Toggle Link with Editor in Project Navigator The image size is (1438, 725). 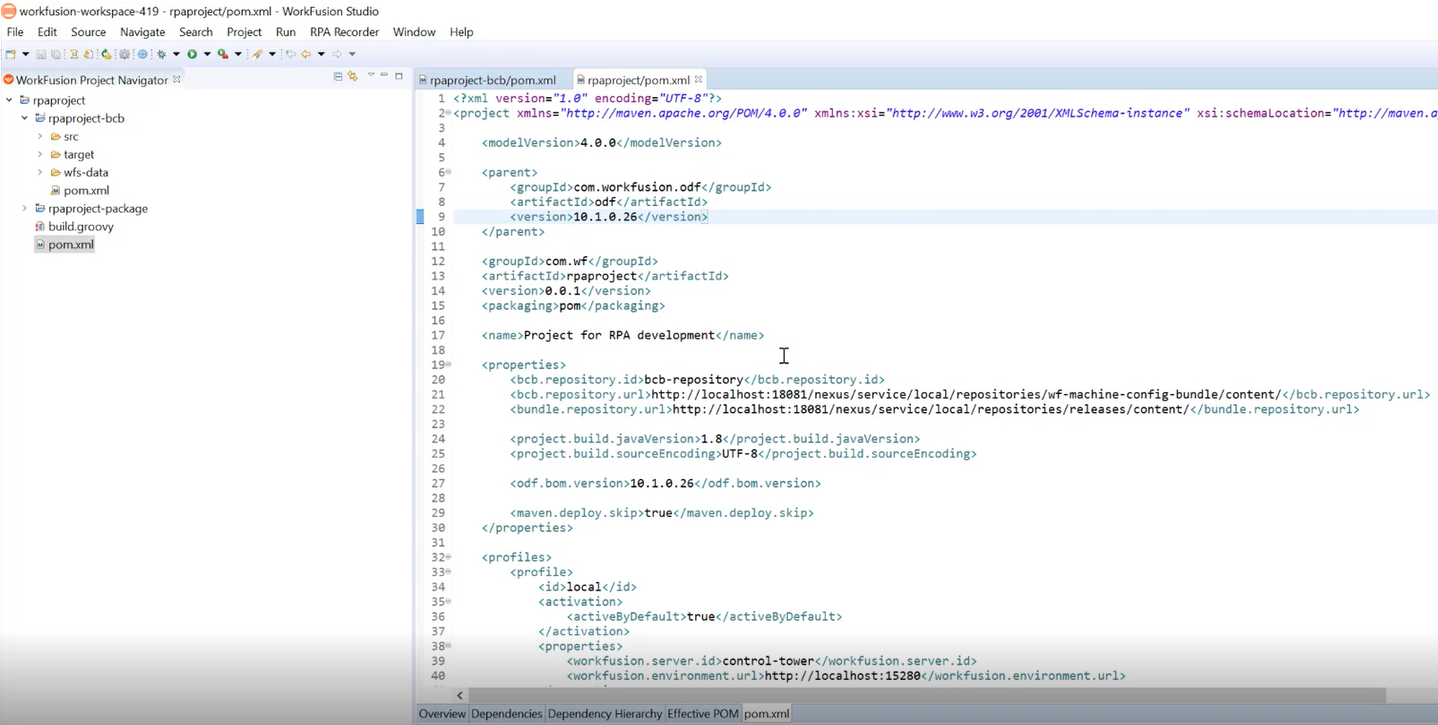(353, 76)
